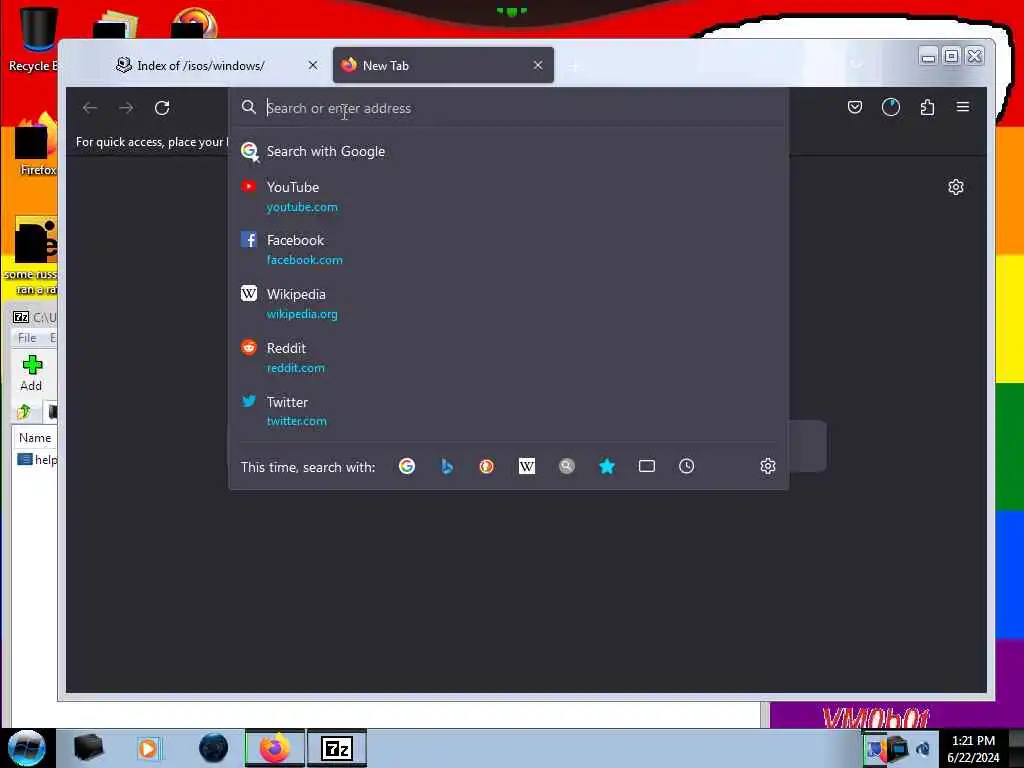The height and width of the screenshot is (768, 1024).
Task: Open the Windows Start button
Action: click(x=27, y=748)
